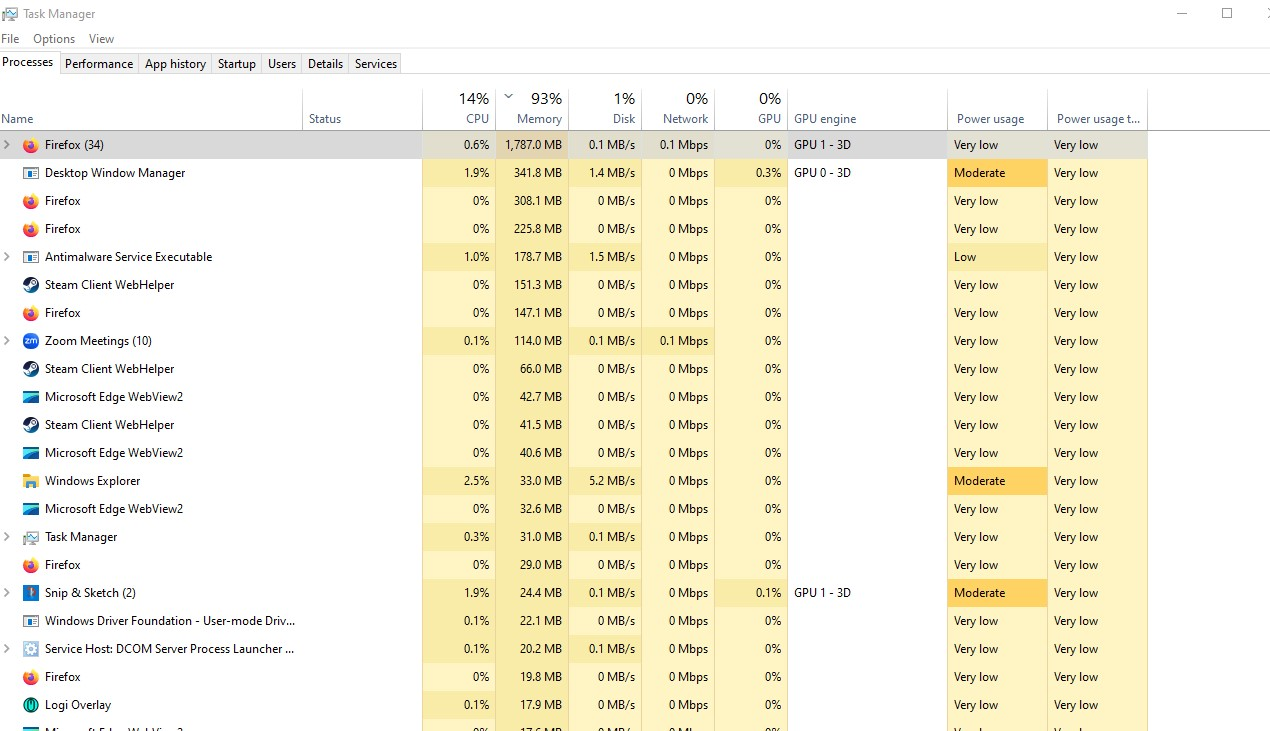Click the Zoom Meetings process icon
1270x731 pixels.
click(30, 341)
